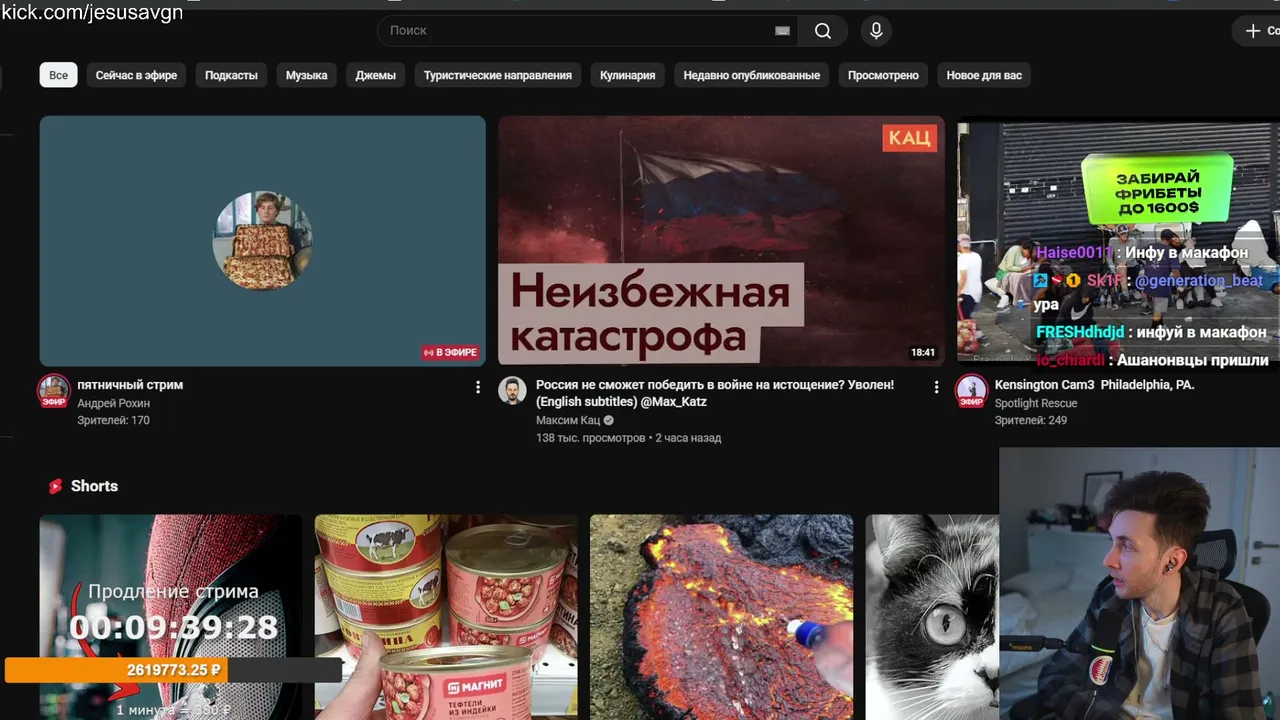Open the "Kensington Cam3 Philadelphia, PA." title

point(1094,385)
